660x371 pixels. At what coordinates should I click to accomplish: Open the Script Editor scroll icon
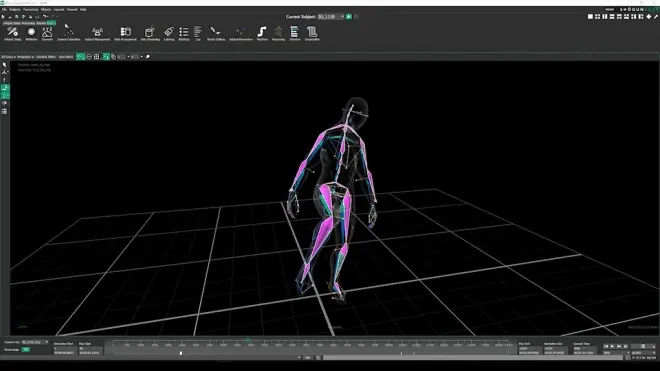pos(312,33)
